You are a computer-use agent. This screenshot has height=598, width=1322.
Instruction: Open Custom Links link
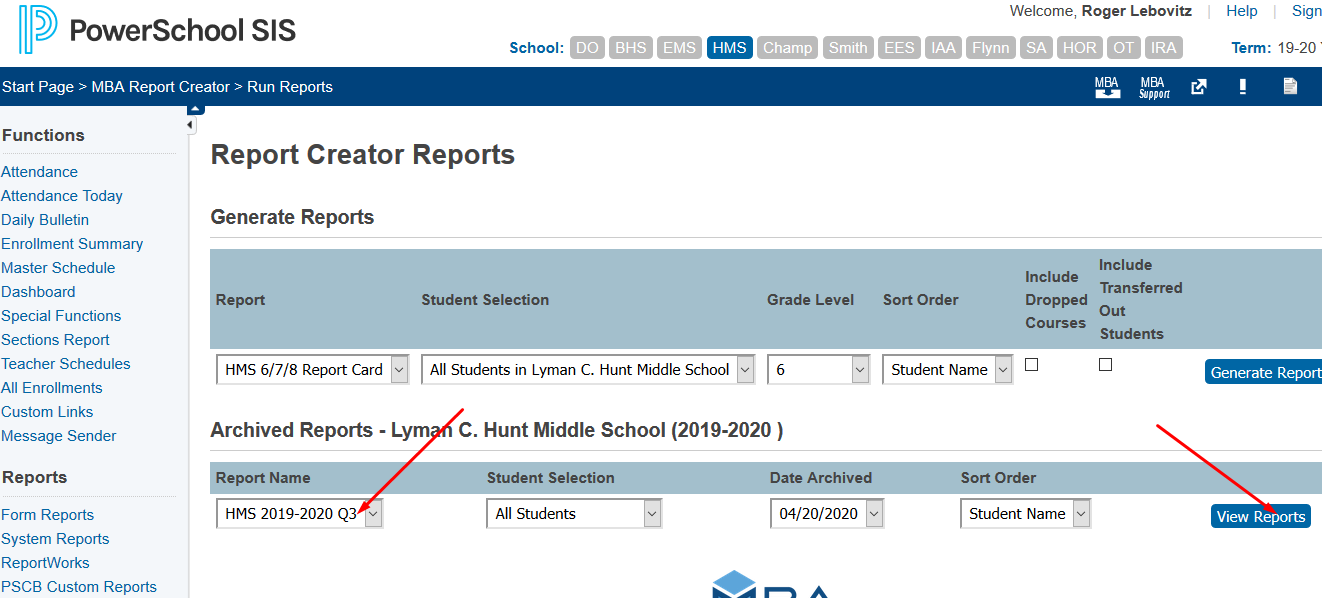point(47,412)
